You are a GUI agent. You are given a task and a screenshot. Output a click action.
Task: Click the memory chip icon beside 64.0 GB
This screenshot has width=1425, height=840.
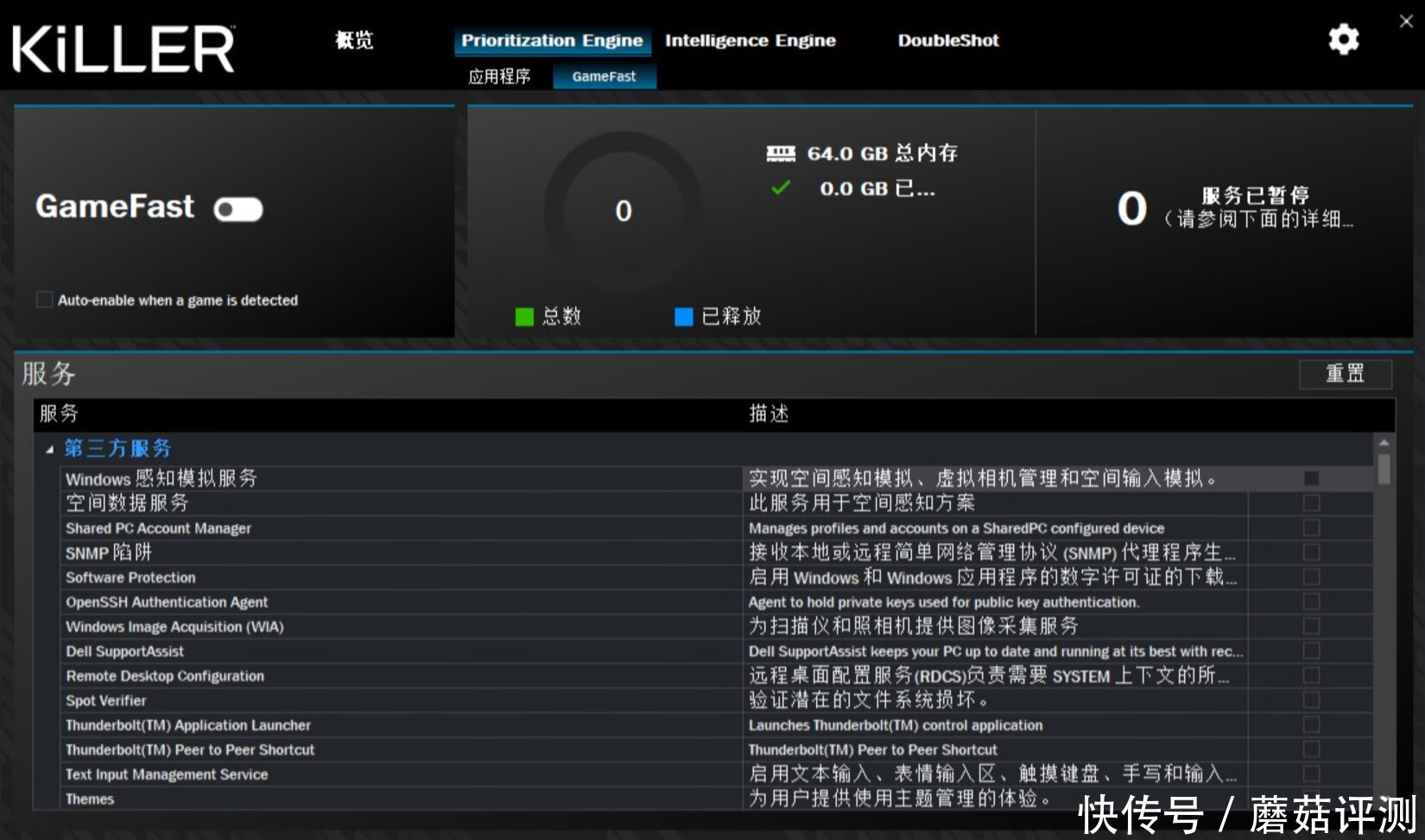point(781,154)
